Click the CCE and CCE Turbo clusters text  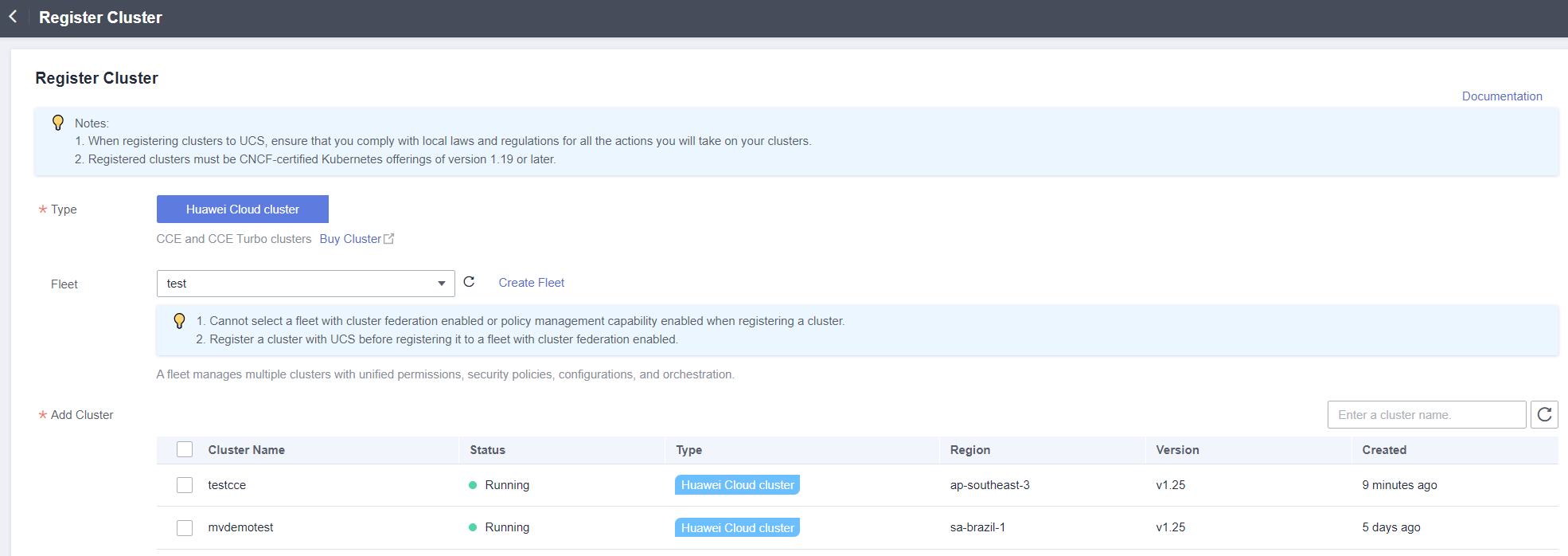[x=234, y=239]
